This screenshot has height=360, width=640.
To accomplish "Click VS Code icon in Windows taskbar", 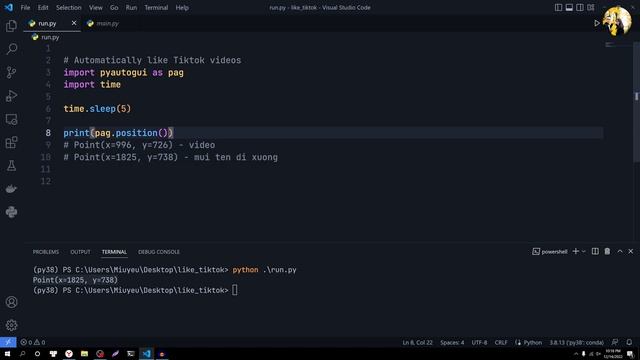I will [146, 354].
